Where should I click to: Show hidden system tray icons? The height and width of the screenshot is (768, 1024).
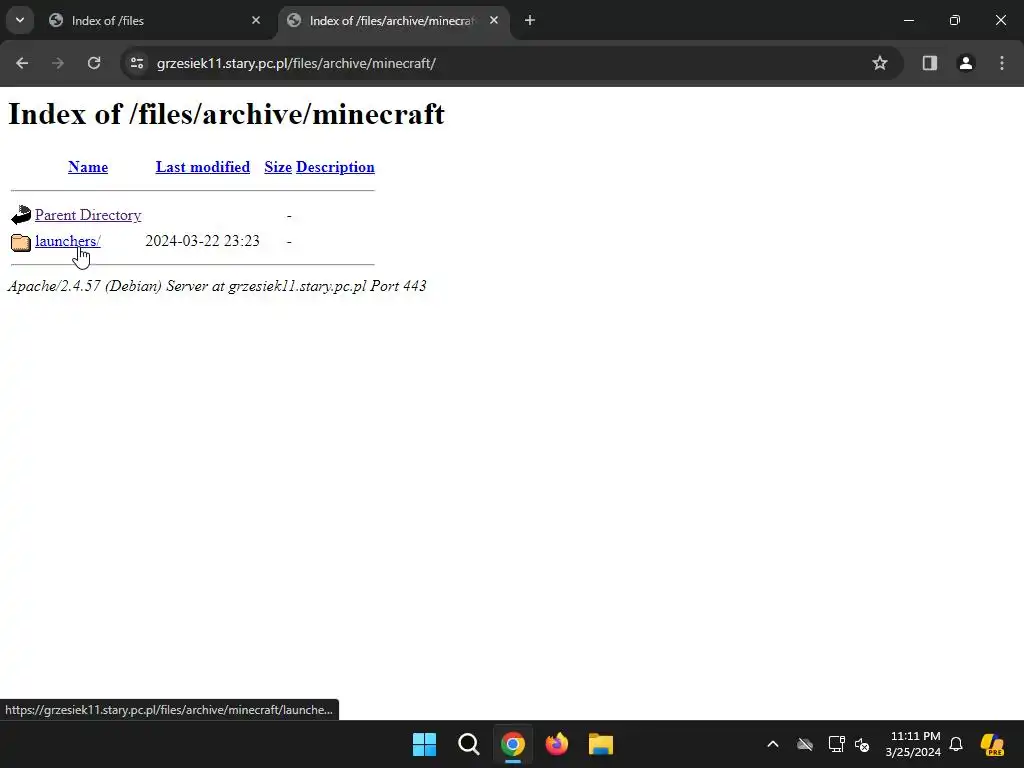pyautogui.click(x=773, y=744)
